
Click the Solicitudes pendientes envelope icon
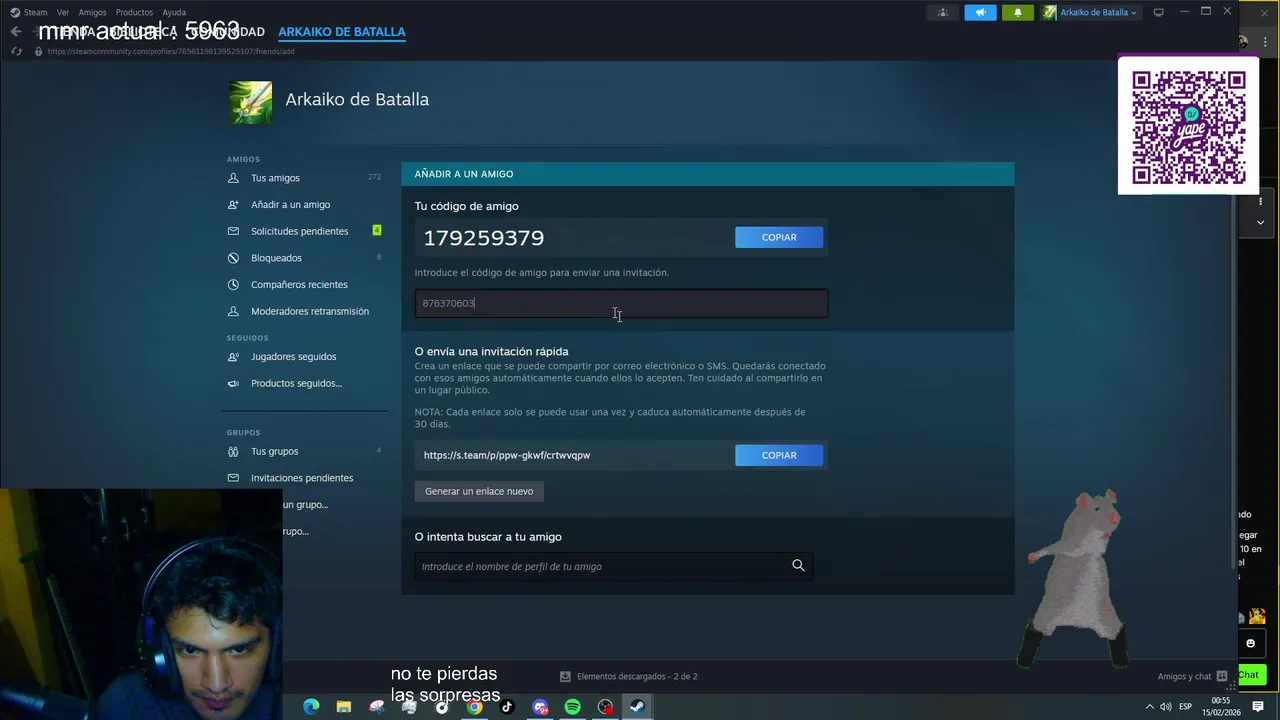point(233,231)
